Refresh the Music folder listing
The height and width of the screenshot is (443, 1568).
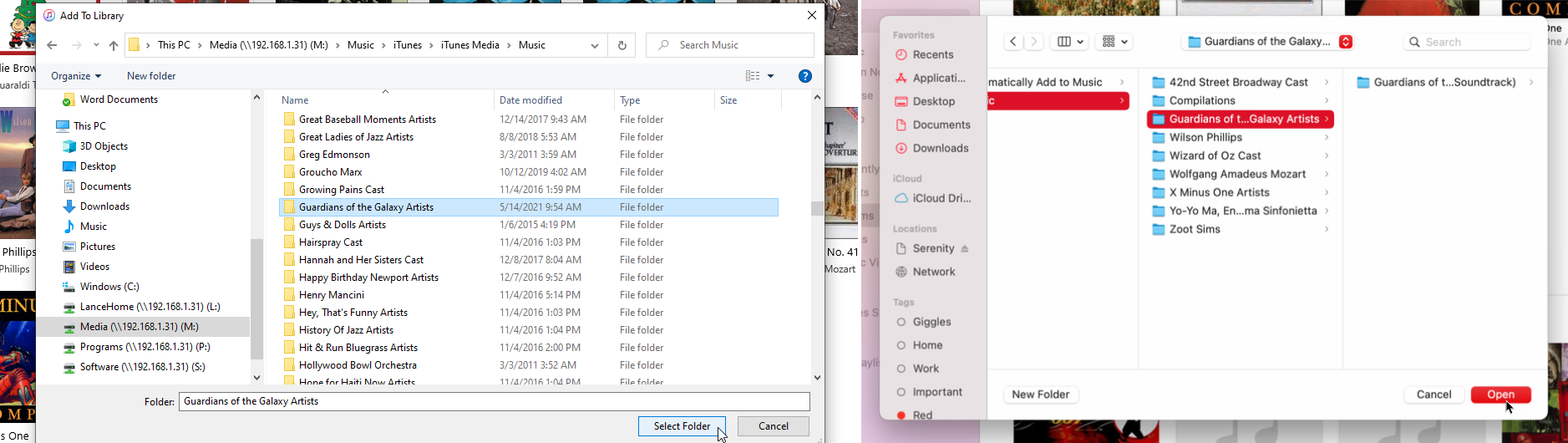(x=622, y=45)
